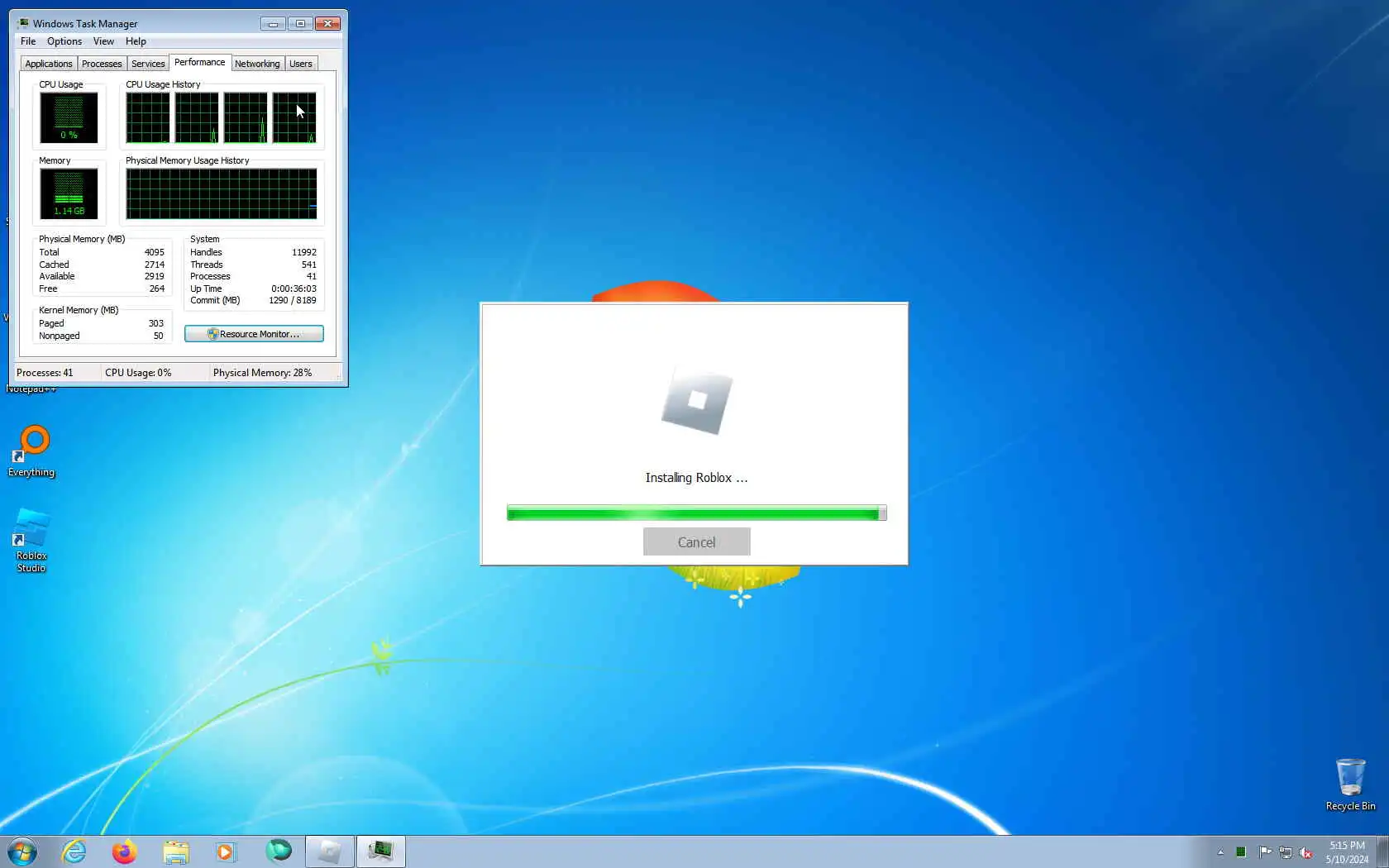This screenshot has height=868, width=1389.
Task: Select the Everything desktop shortcut
Action: click(31, 451)
